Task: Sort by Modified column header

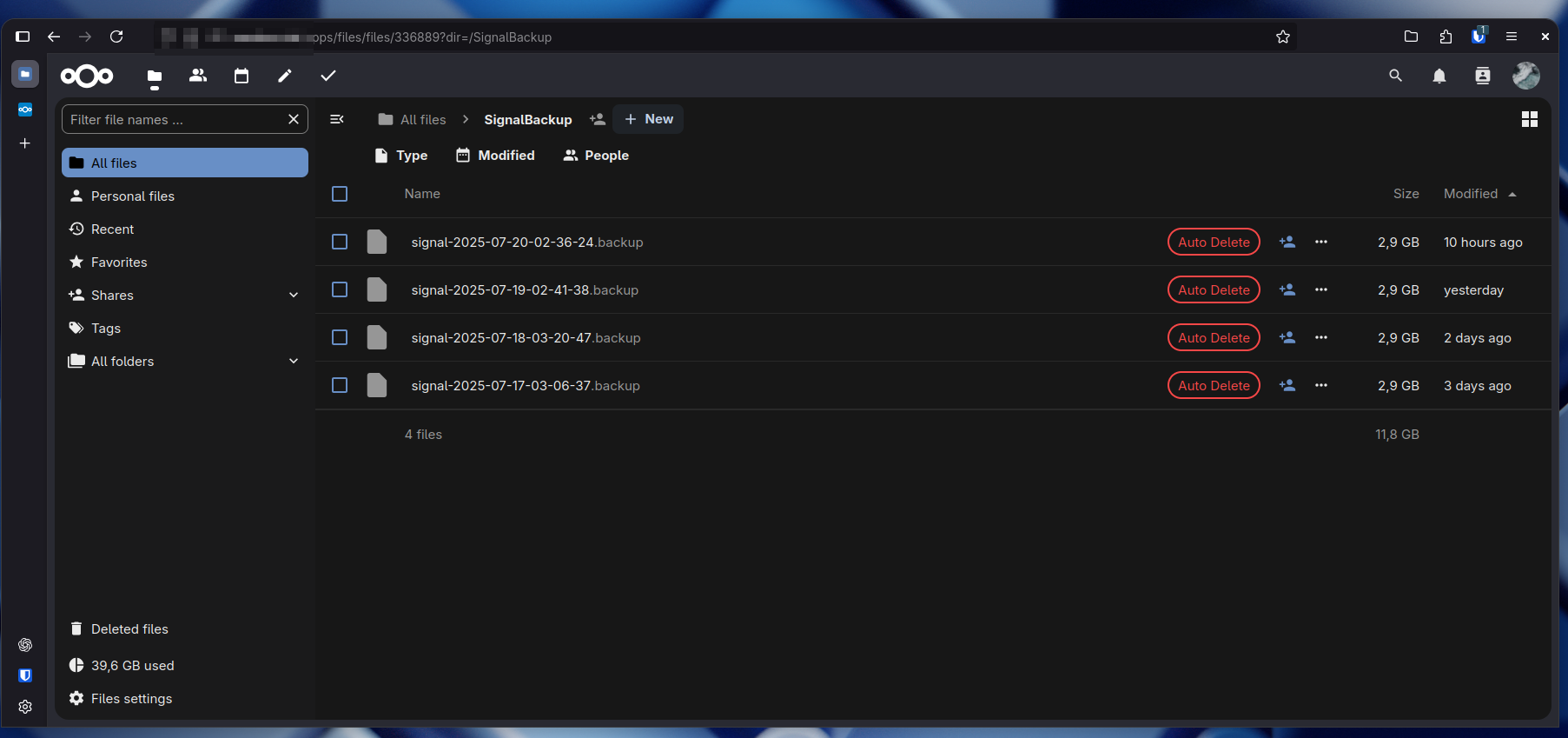Action: (1479, 194)
